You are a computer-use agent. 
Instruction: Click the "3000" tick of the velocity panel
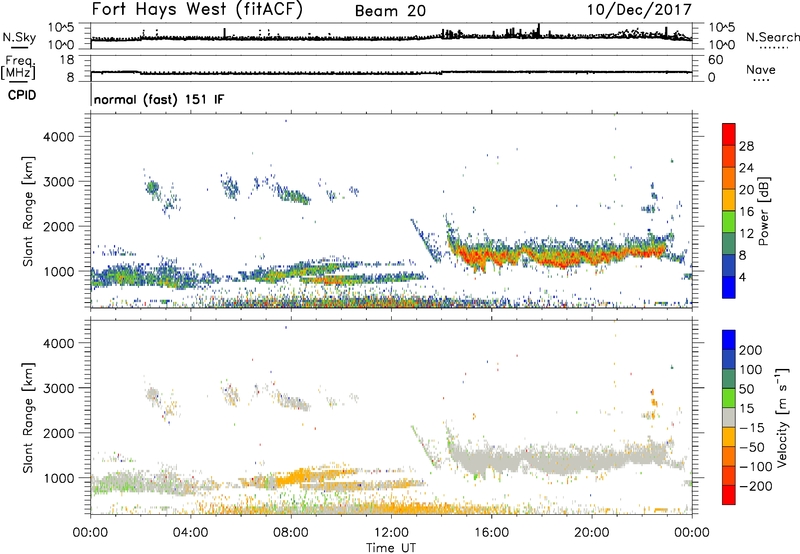58,388
